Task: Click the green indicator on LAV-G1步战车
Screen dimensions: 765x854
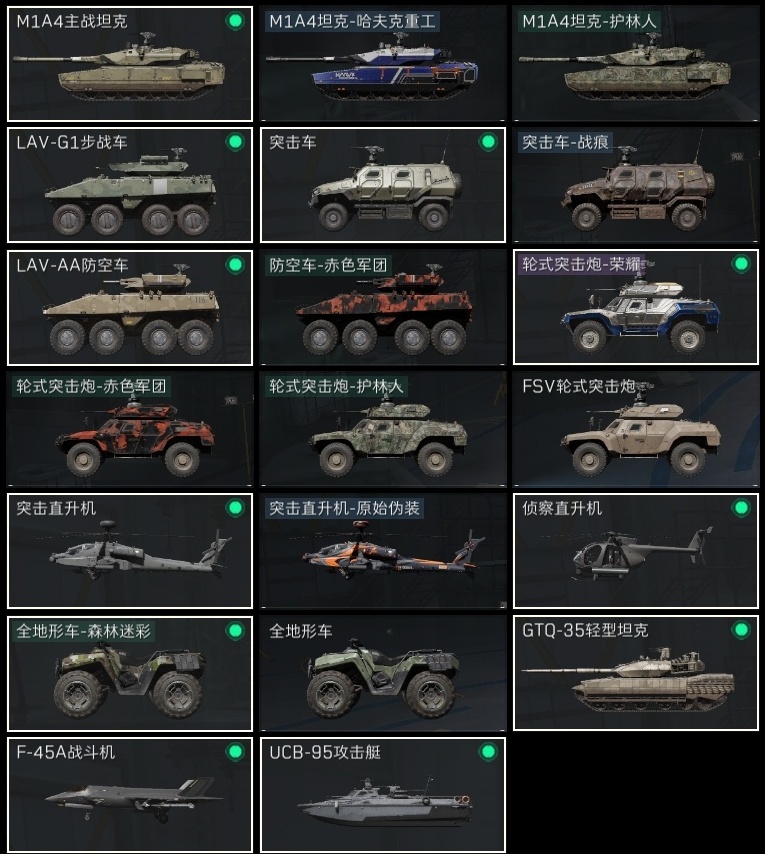Action: (235, 142)
